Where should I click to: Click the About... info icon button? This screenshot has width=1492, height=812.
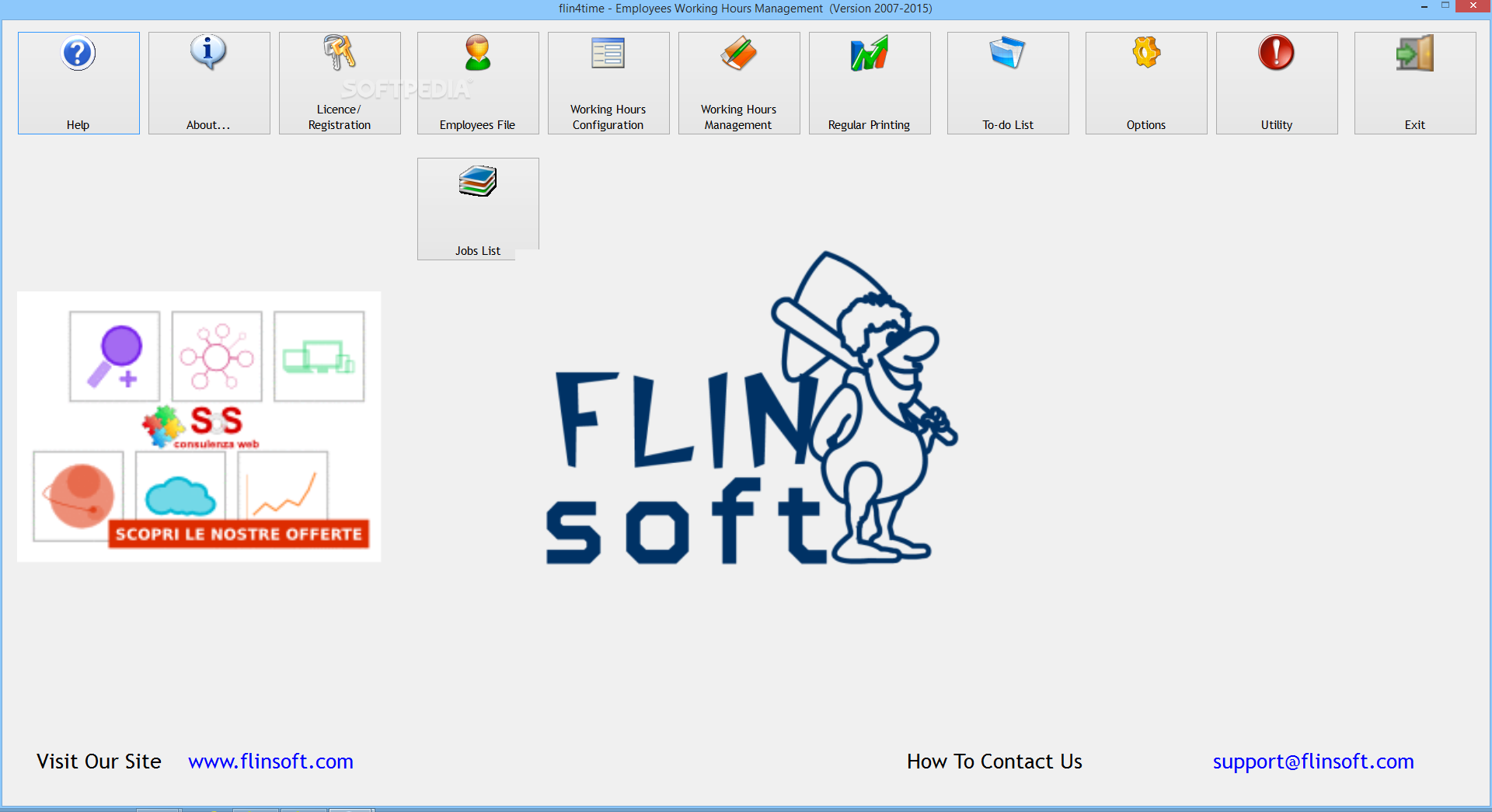click(x=209, y=83)
